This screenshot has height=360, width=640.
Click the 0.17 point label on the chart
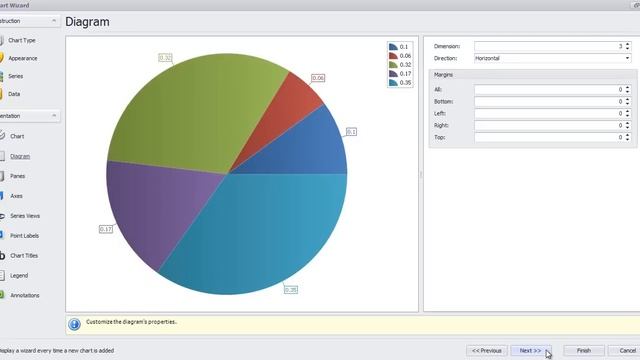pos(106,229)
